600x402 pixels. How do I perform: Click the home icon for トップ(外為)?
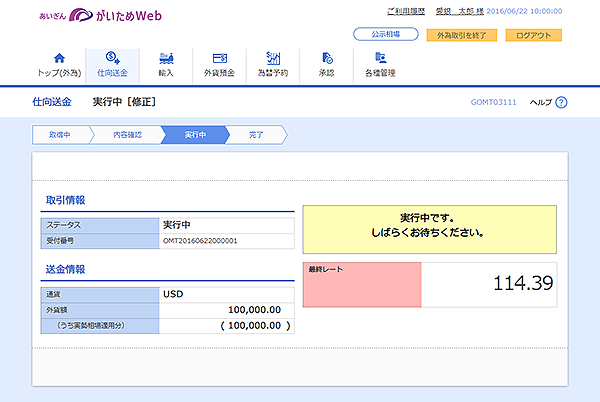coord(59,58)
